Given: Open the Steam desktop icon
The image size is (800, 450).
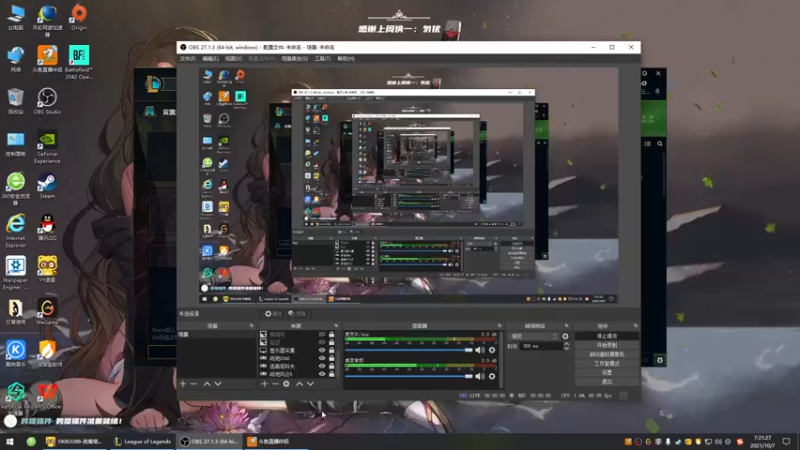Looking at the screenshot, I should pos(47,186).
